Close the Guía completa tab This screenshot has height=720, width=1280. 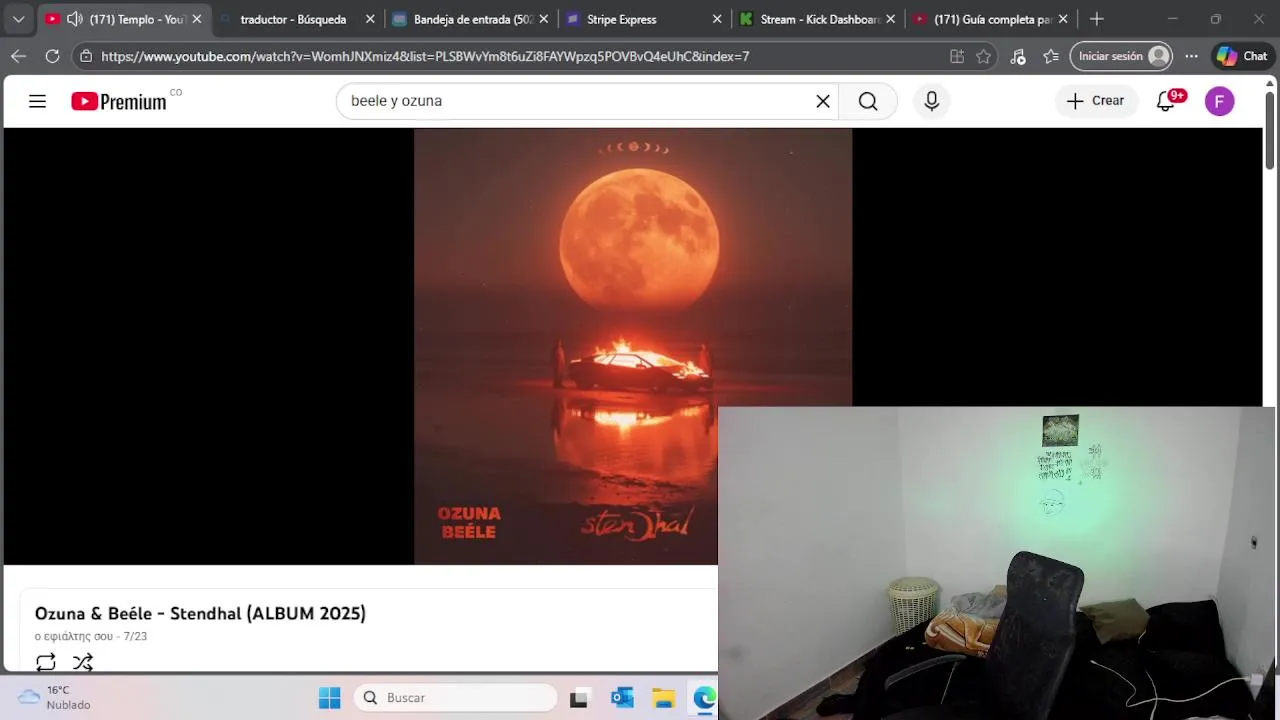click(x=1063, y=19)
